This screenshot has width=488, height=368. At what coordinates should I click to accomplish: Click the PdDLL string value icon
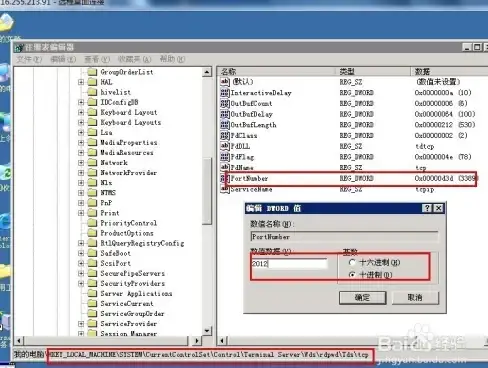pos(225,146)
